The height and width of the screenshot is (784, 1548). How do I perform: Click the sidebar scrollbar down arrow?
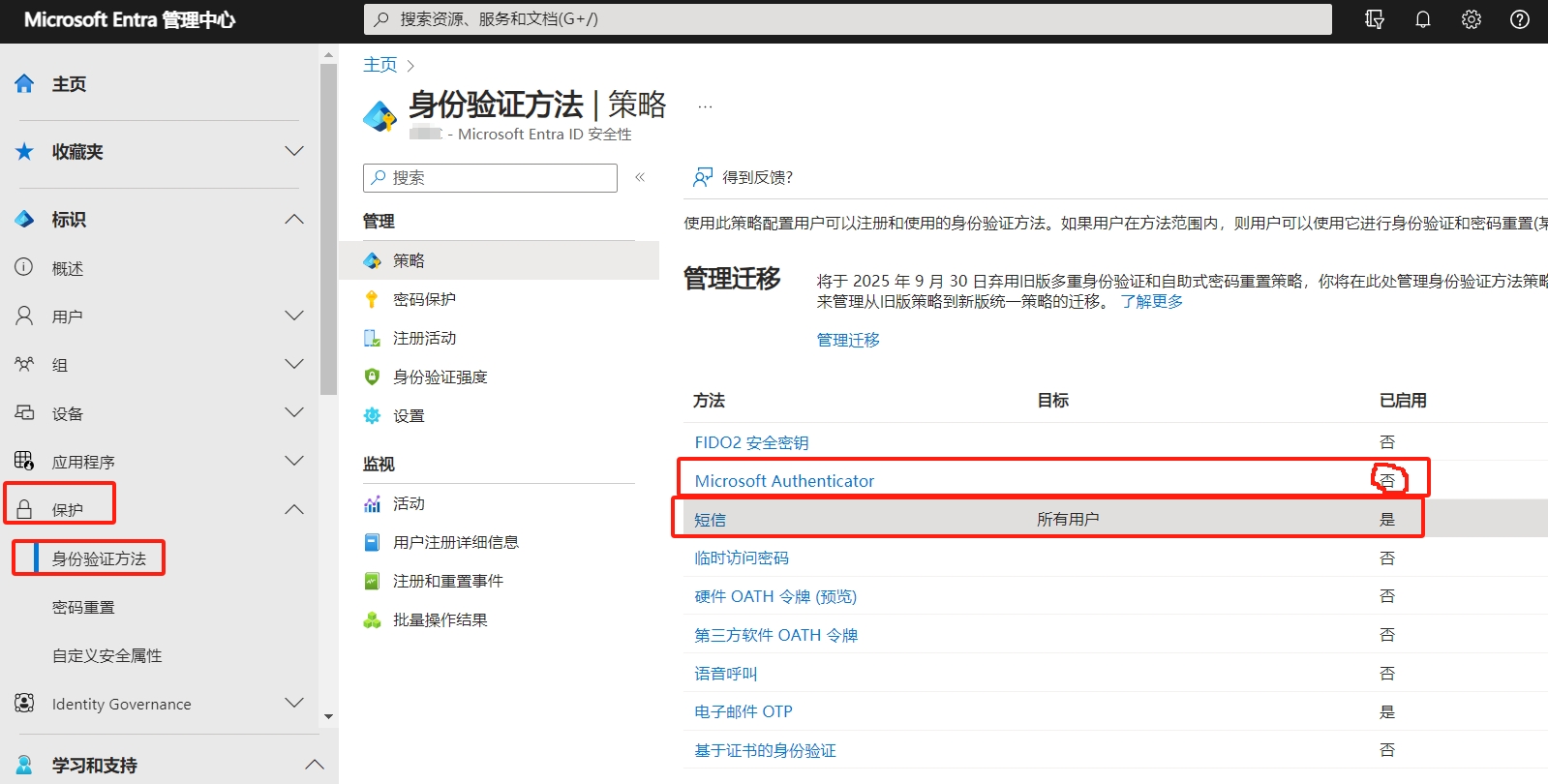[x=328, y=717]
